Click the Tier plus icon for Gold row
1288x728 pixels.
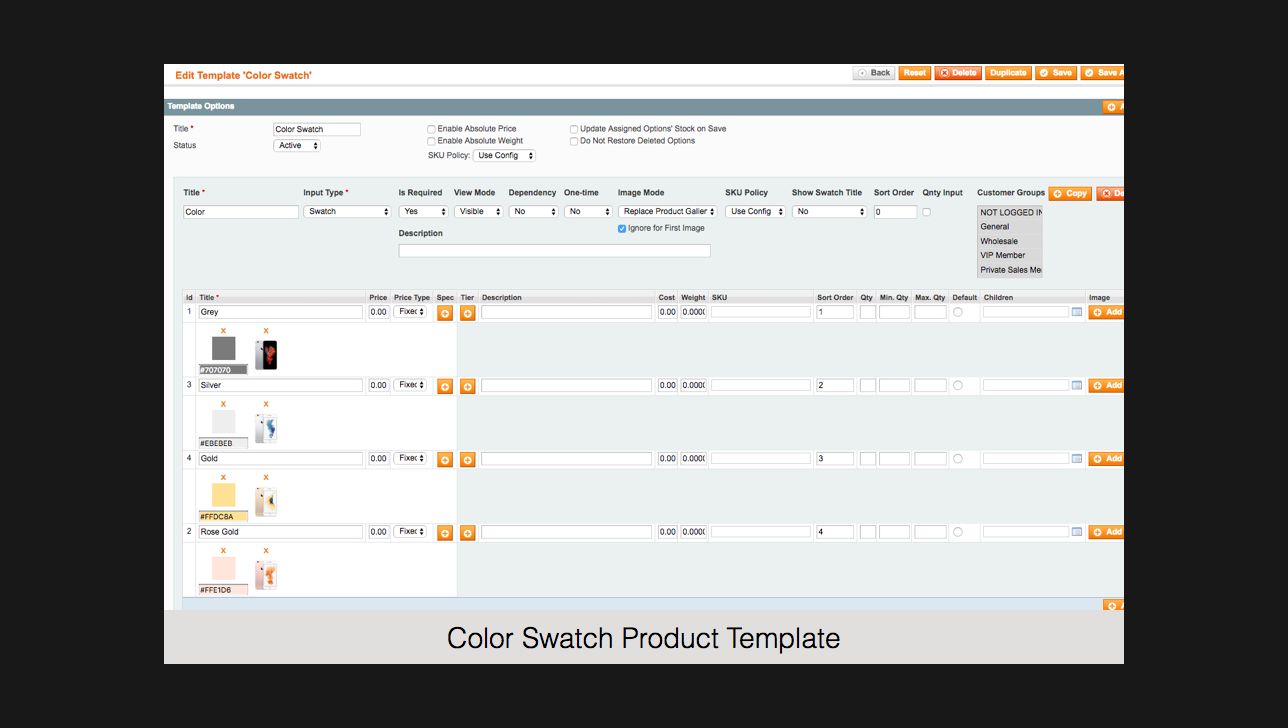point(467,460)
